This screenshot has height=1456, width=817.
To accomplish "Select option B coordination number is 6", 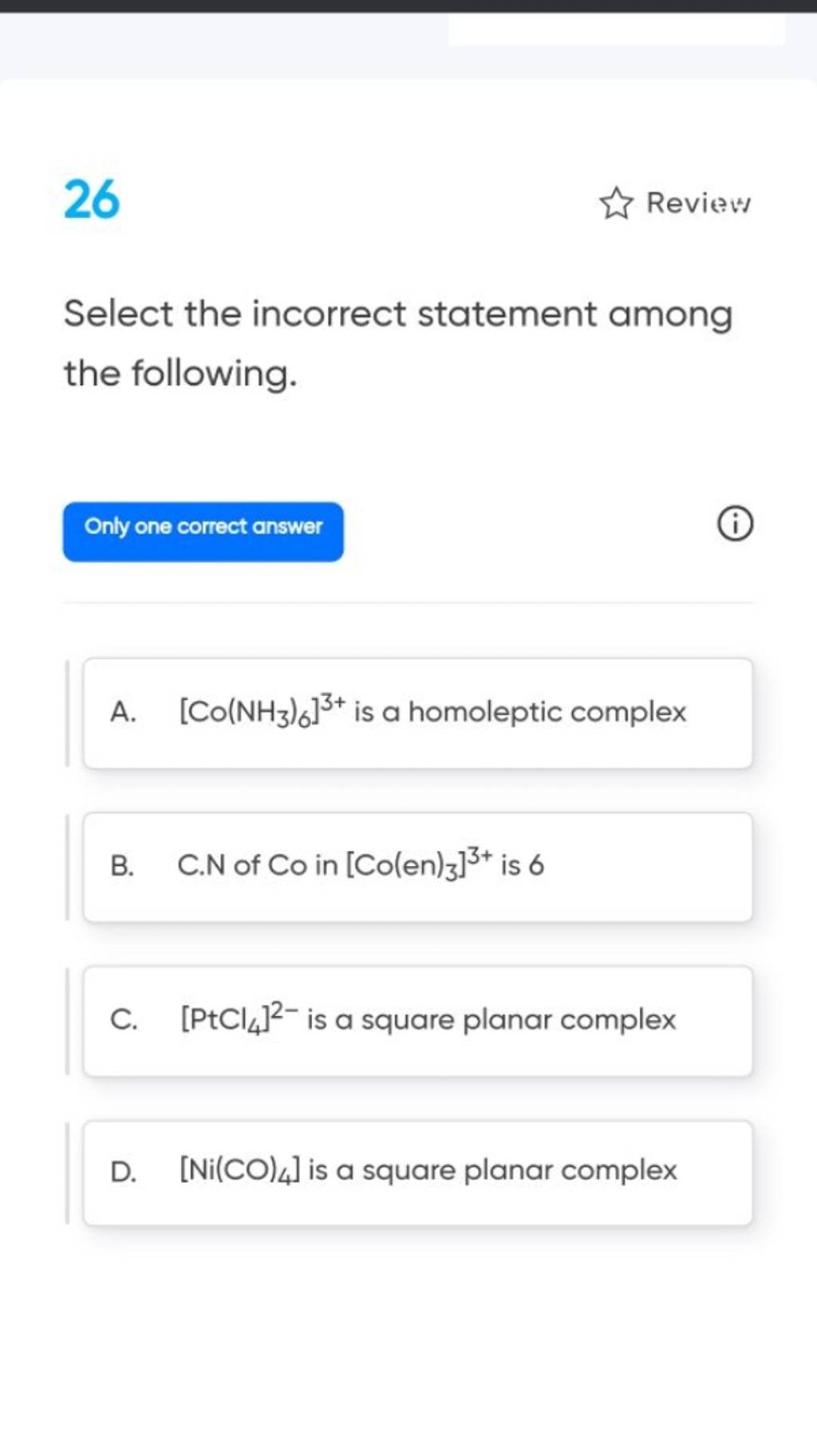I will pyautogui.click(x=418, y=868).
